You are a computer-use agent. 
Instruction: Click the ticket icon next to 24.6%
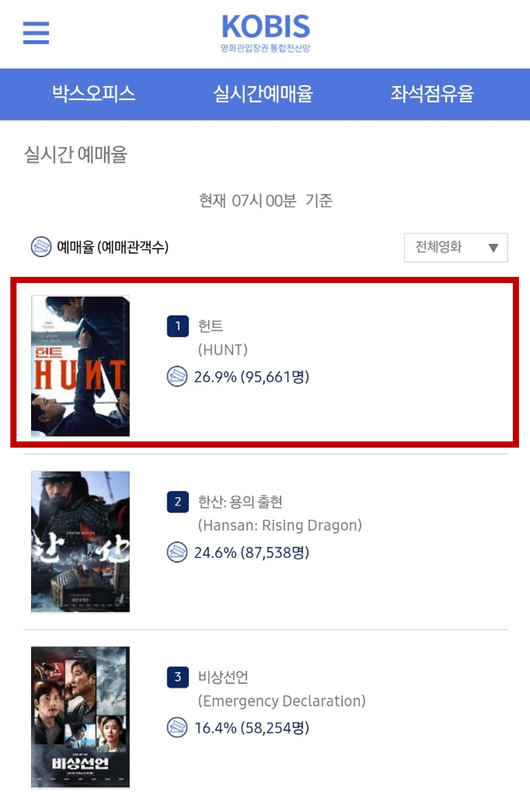click(x=177, y=553)
